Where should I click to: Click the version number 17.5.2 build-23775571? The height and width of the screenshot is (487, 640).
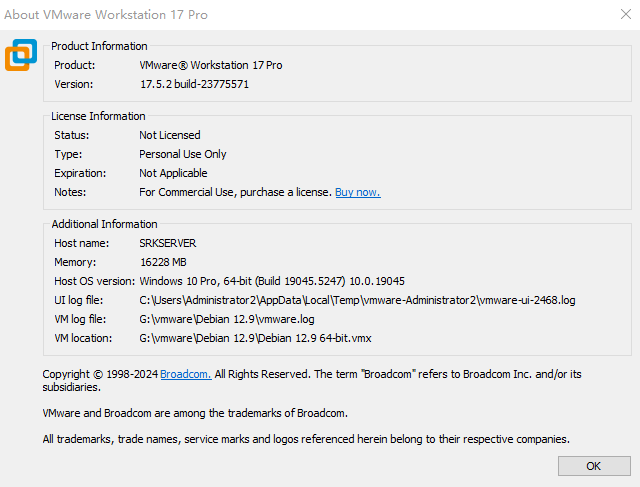coord(194,84)
